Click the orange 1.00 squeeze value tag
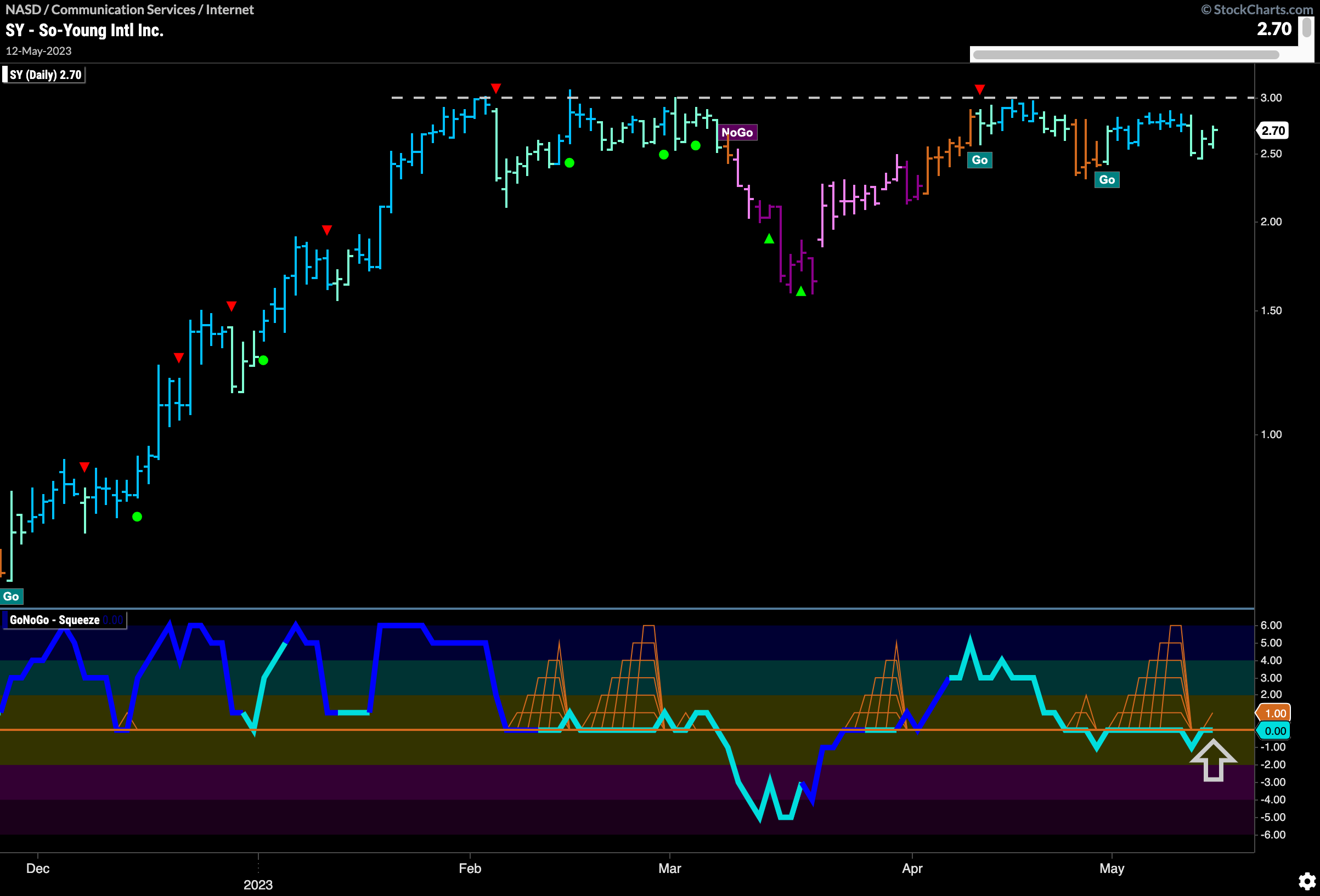1320x896 pixels. (1274, 713)
